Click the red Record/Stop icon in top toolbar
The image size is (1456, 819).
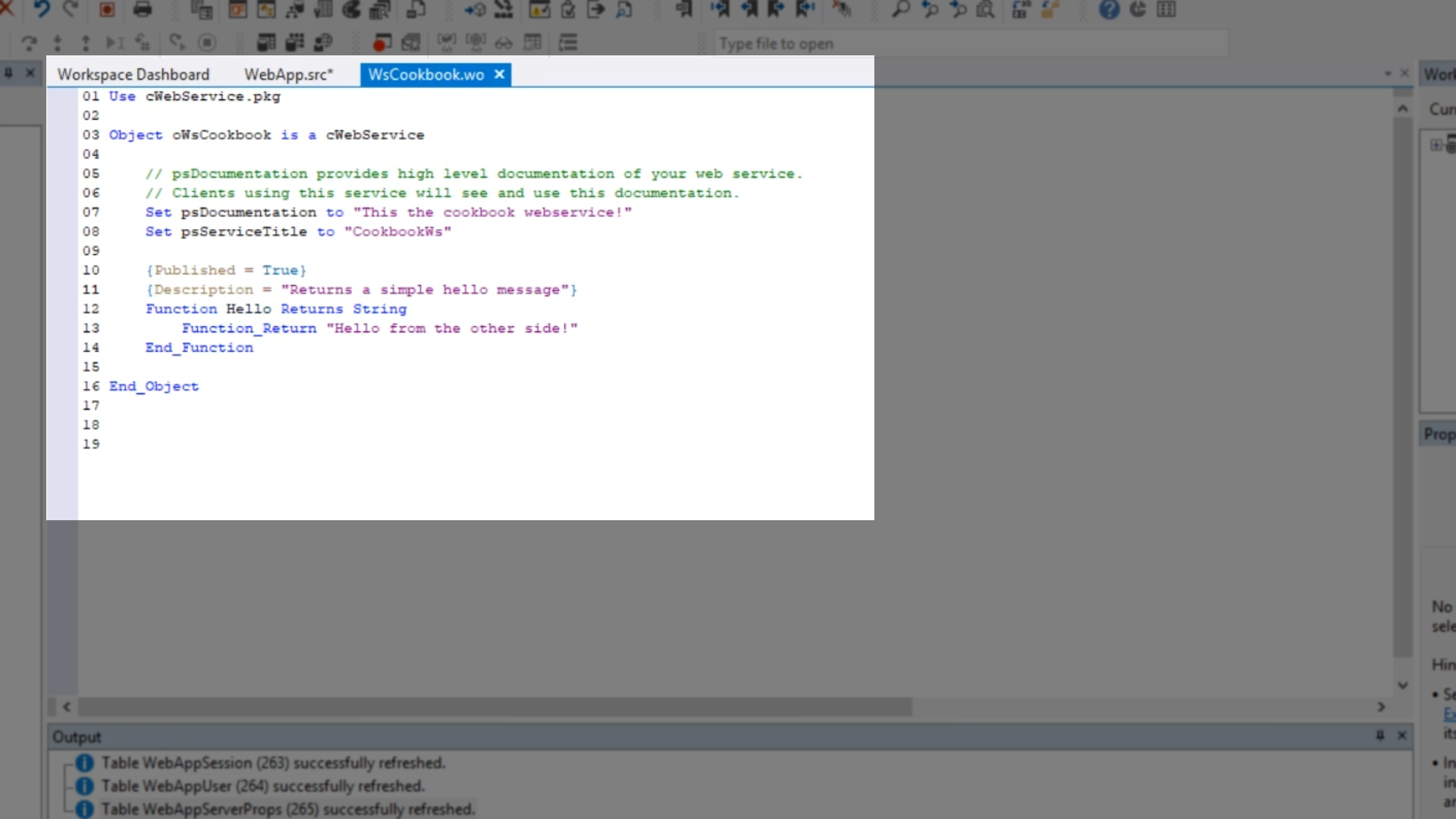pyautogui.click(x=107, y=9)
